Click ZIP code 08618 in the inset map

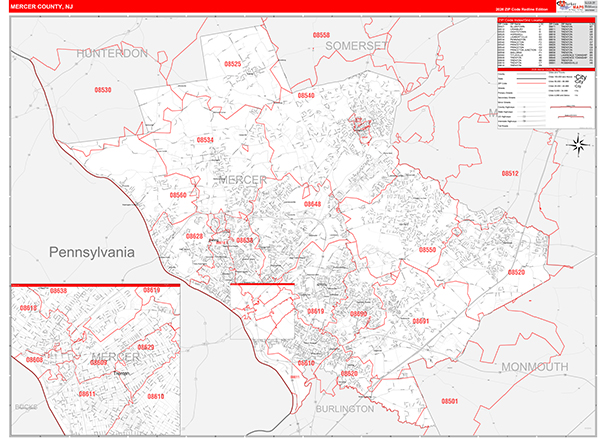click(x=28, y=308)
